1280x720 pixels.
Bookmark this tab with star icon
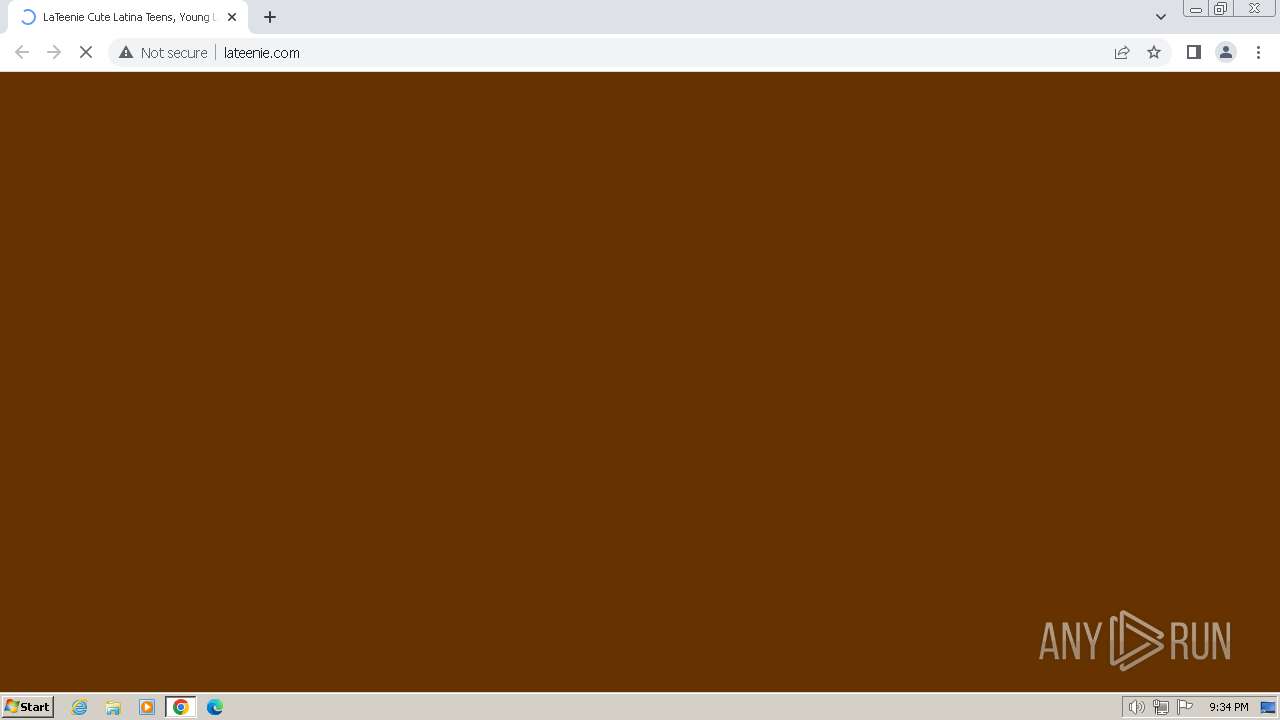[x=1154, y=53]
